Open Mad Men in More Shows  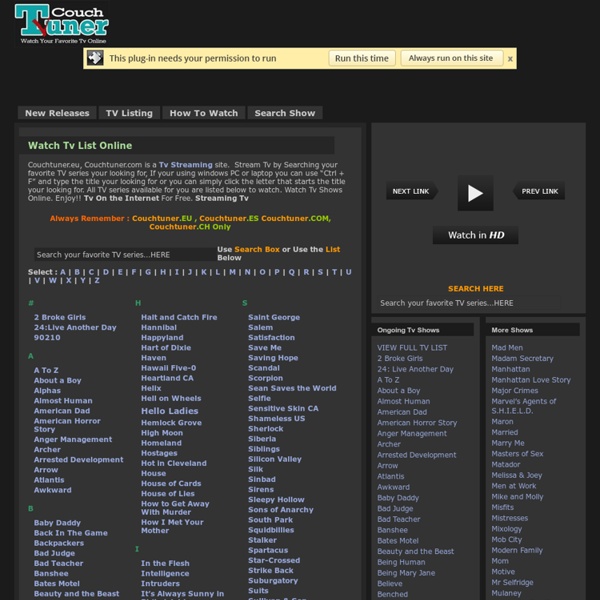[x=507, y=348]
